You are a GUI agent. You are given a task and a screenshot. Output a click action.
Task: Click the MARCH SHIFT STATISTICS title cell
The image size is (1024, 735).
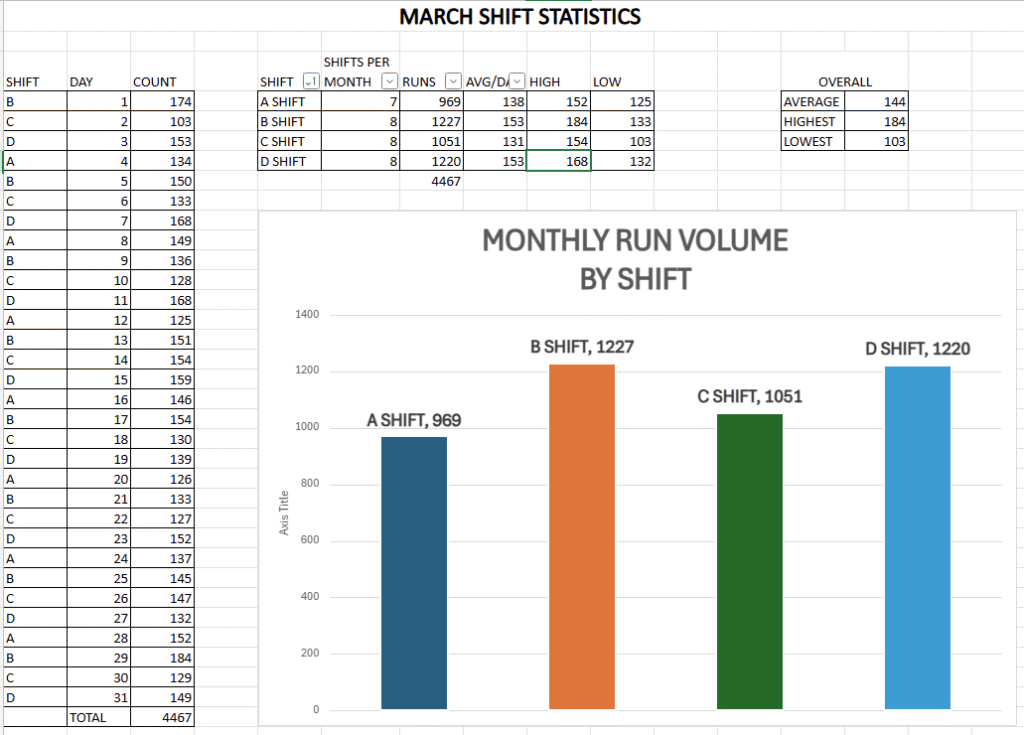point(520,17)
